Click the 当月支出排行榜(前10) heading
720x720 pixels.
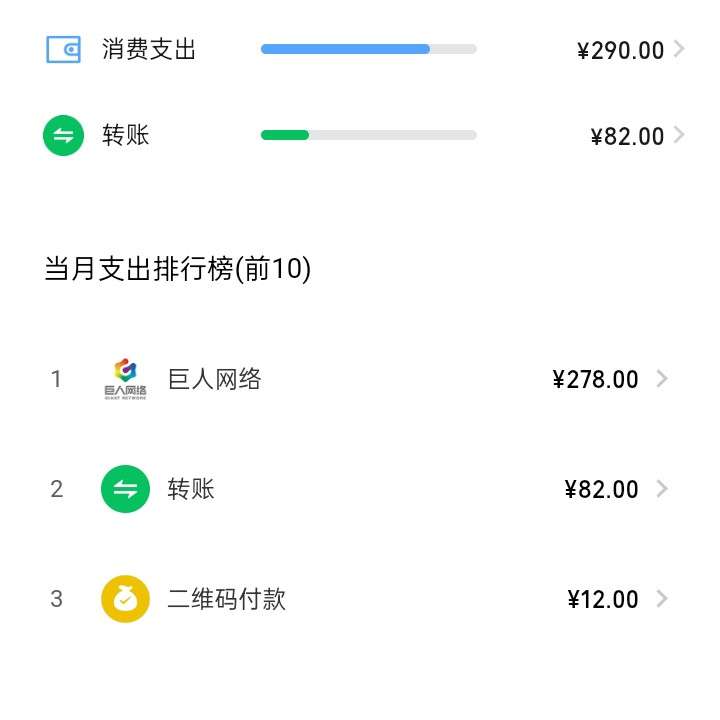coord(178,269)
